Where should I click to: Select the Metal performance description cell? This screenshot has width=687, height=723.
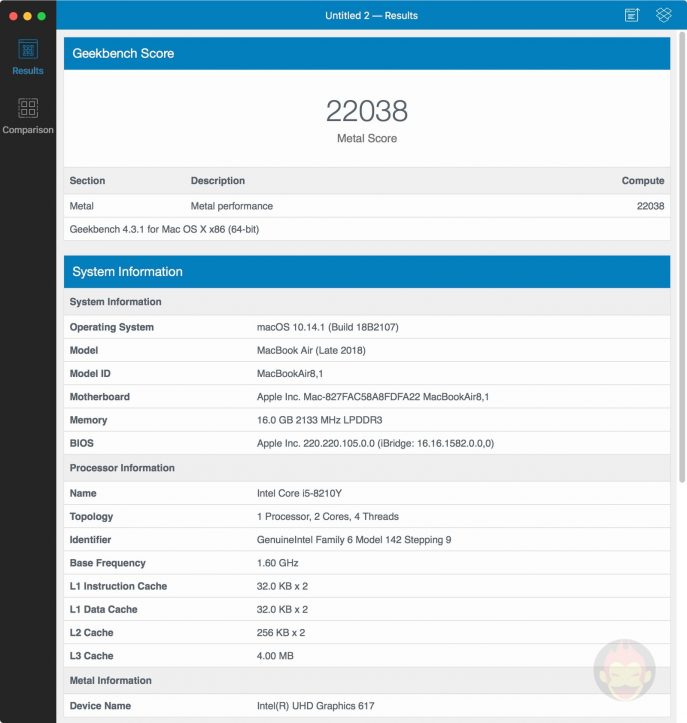point(231,206)
